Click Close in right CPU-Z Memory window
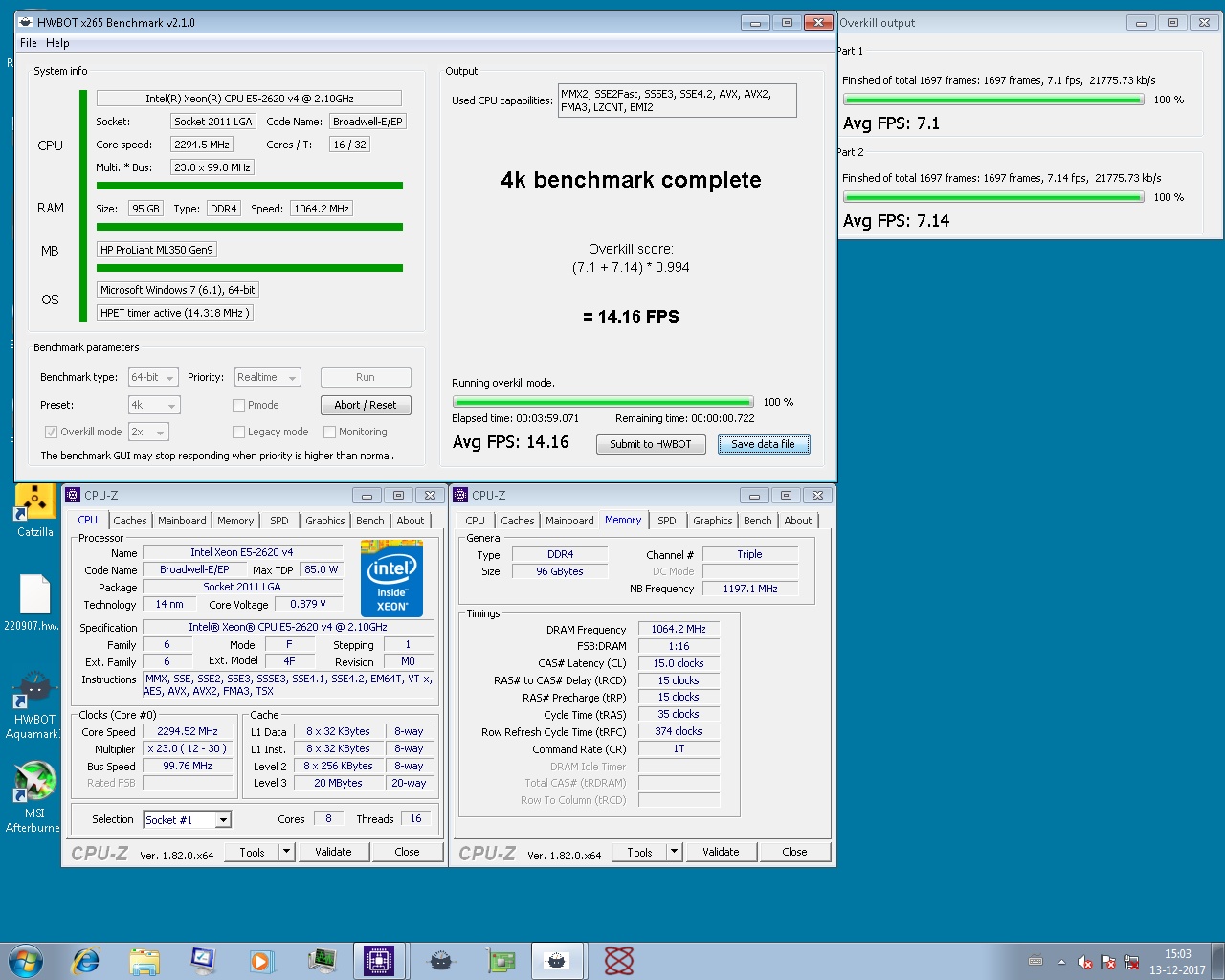 (x=794, y=852)
